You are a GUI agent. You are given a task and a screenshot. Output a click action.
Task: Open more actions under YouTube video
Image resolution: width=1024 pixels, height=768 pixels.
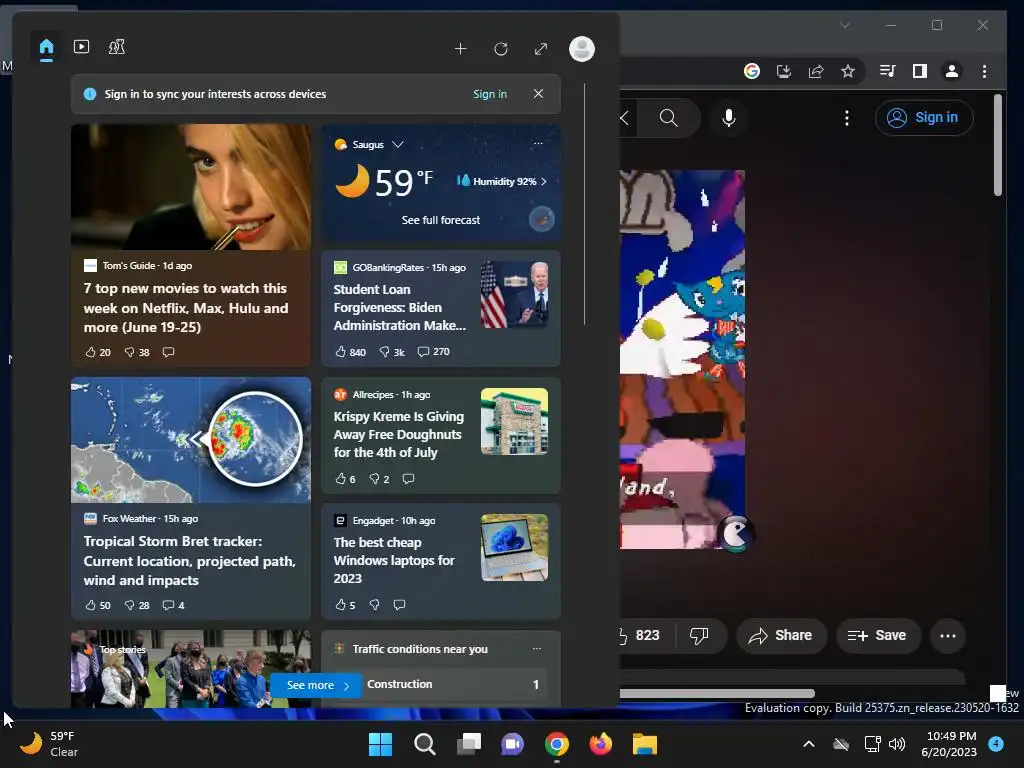coord(948,635)
